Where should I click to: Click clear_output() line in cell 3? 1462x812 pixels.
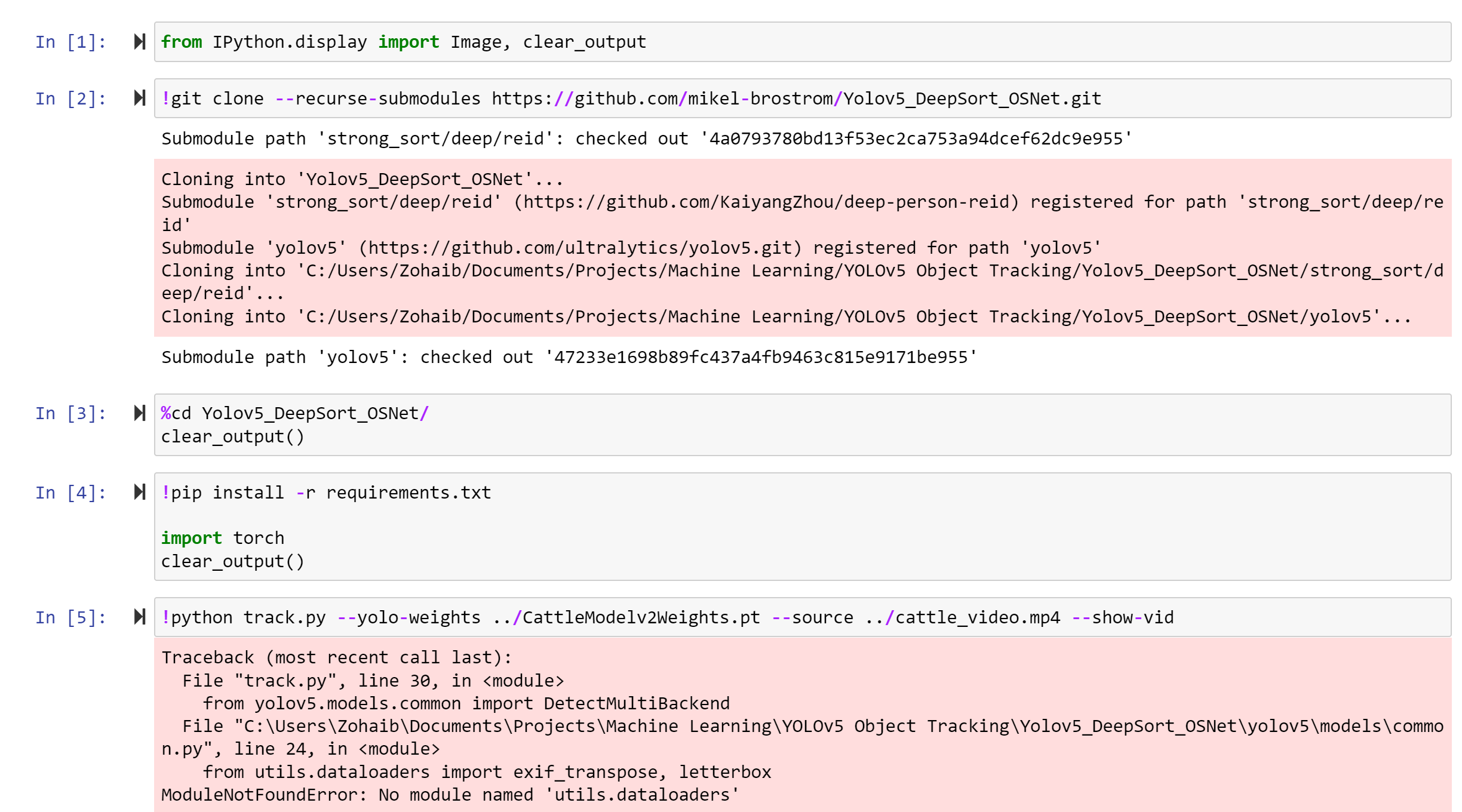233,436
